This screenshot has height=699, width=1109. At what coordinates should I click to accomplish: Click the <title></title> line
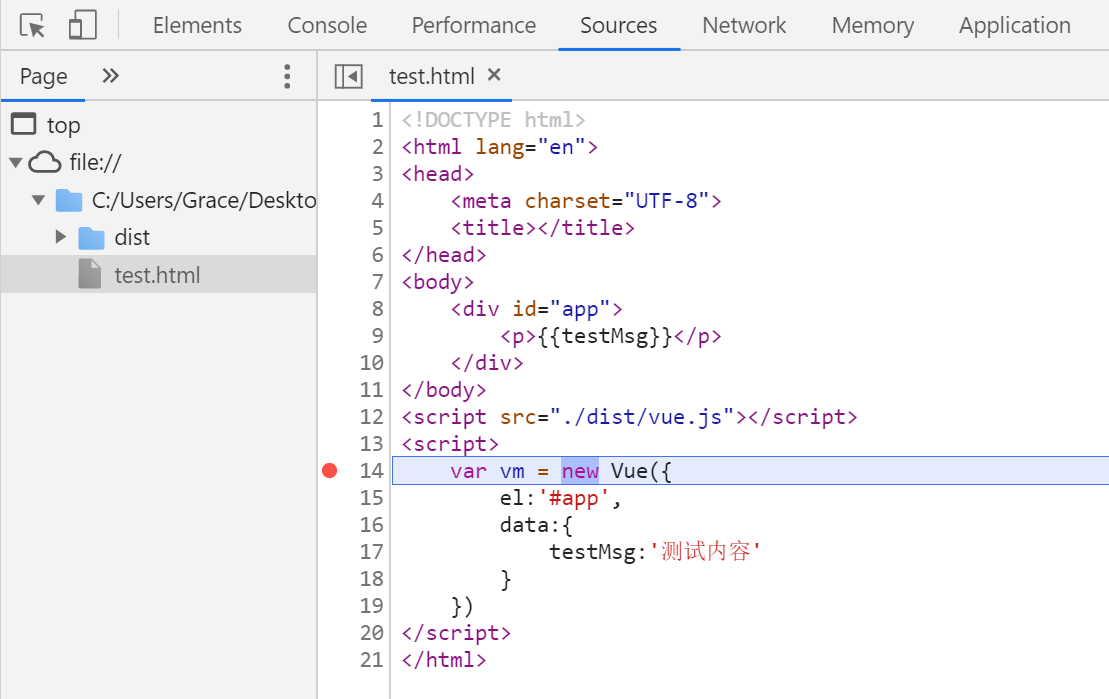(543, 228)
